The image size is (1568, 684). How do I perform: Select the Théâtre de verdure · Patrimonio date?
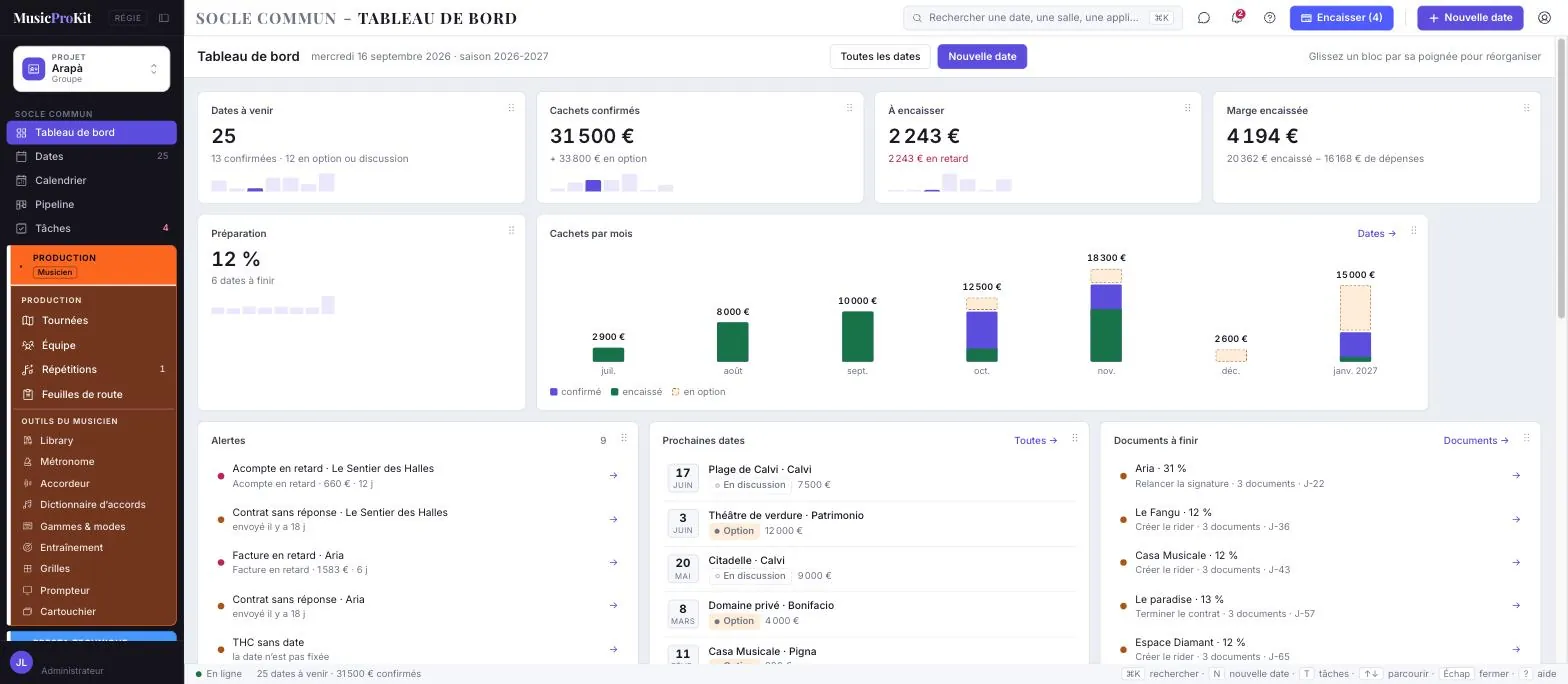coord(870,523)
